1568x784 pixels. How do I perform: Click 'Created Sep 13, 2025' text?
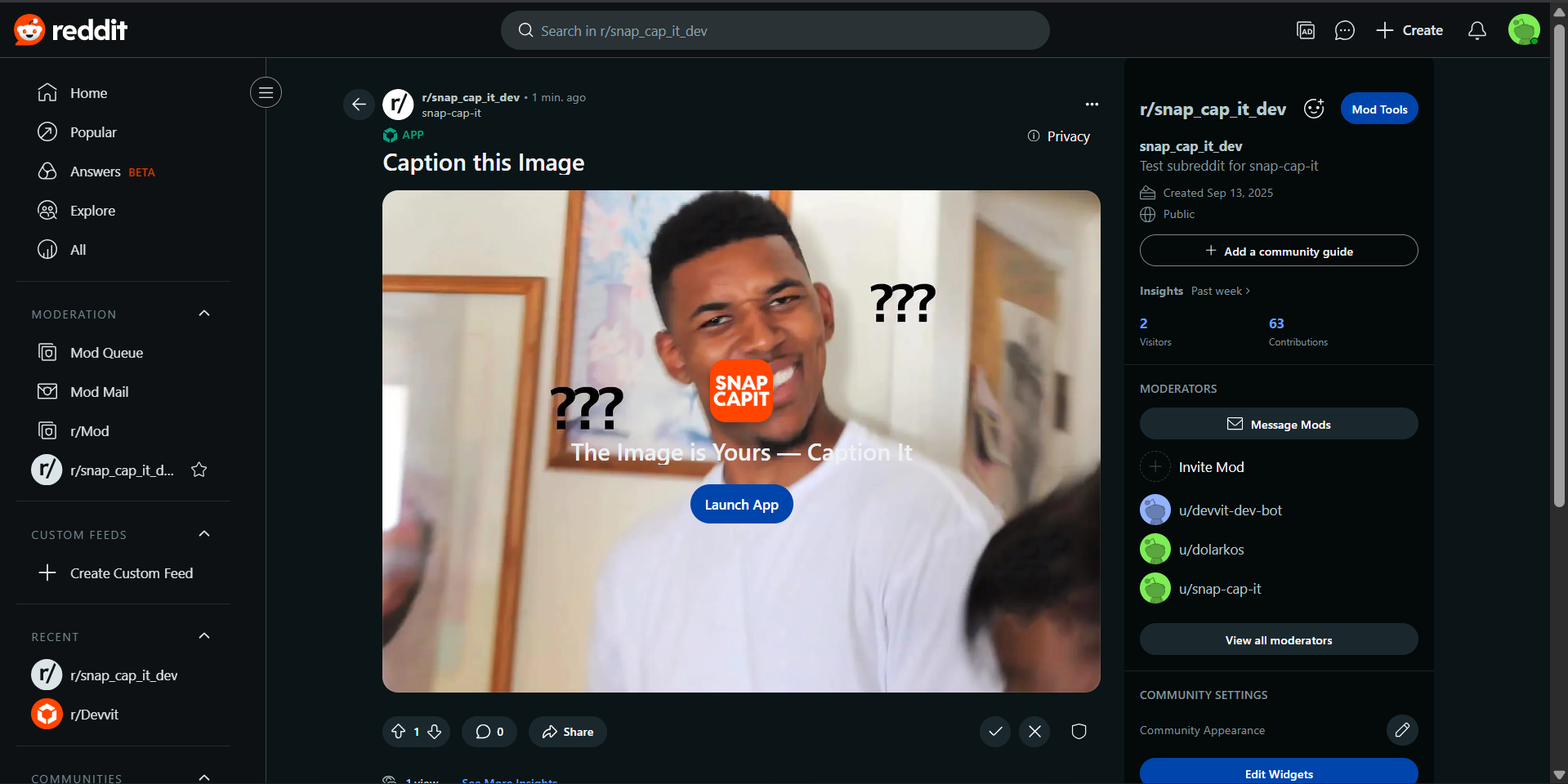[1217, 193]
